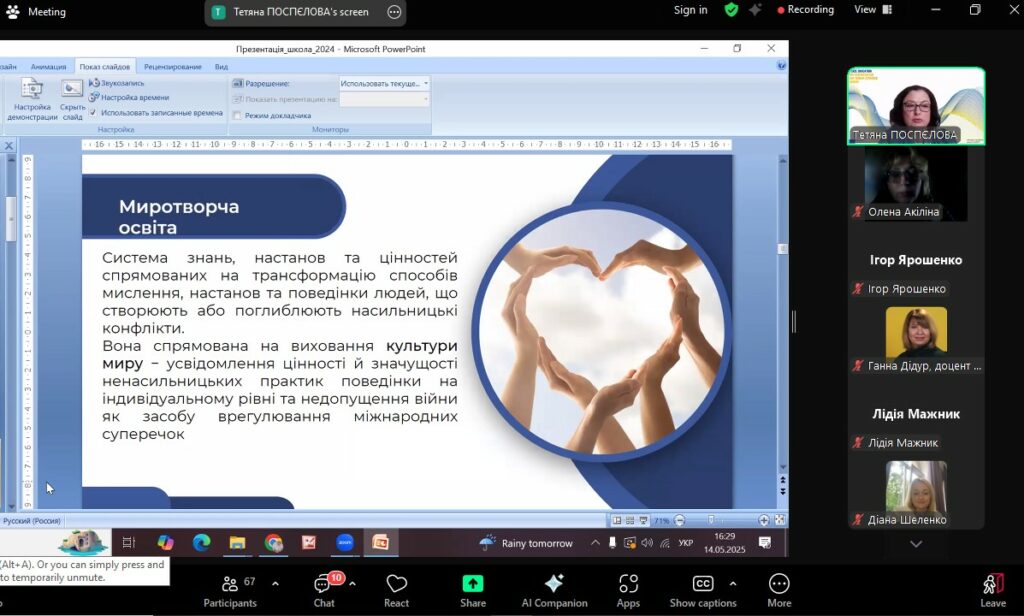Click Rainy tomorrow weather widget

pos(526,543)
